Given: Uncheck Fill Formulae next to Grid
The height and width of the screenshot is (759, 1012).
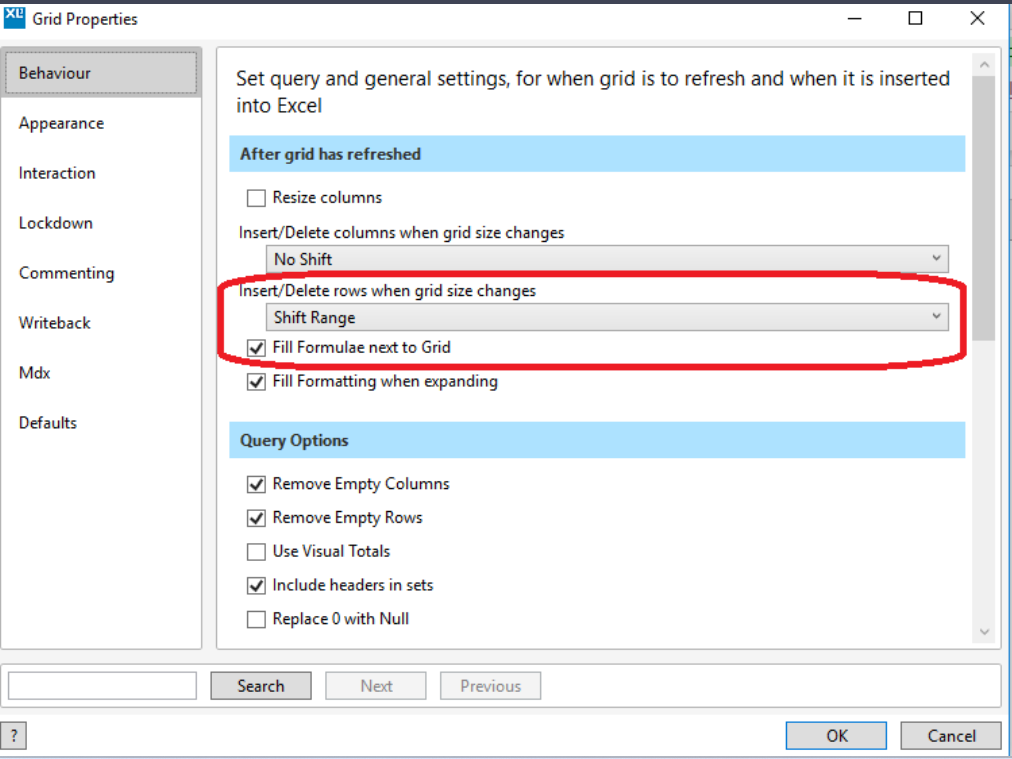Looking at the screenshot, I should pos(257,348).
